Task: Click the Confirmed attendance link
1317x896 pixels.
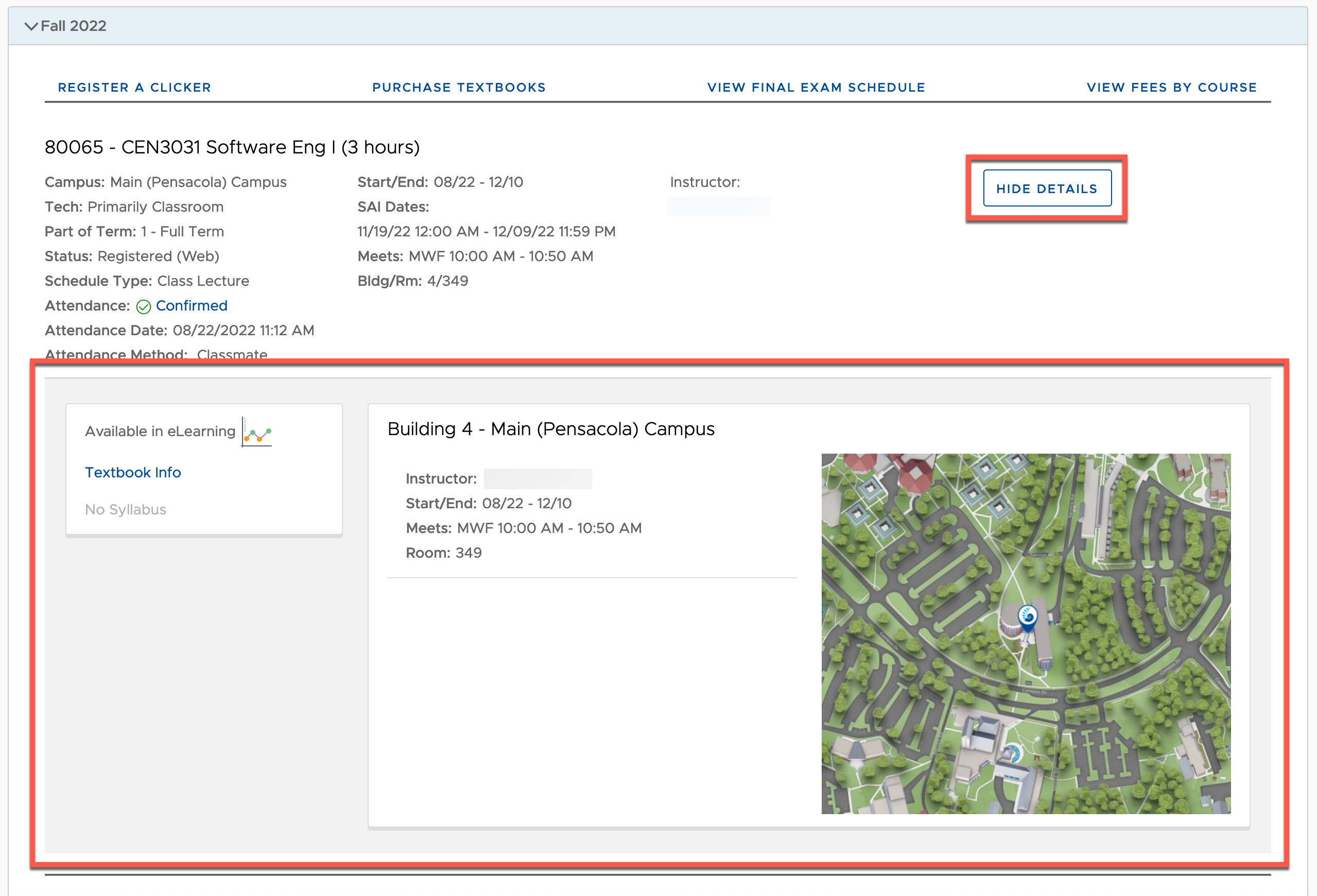Action: 192,305
